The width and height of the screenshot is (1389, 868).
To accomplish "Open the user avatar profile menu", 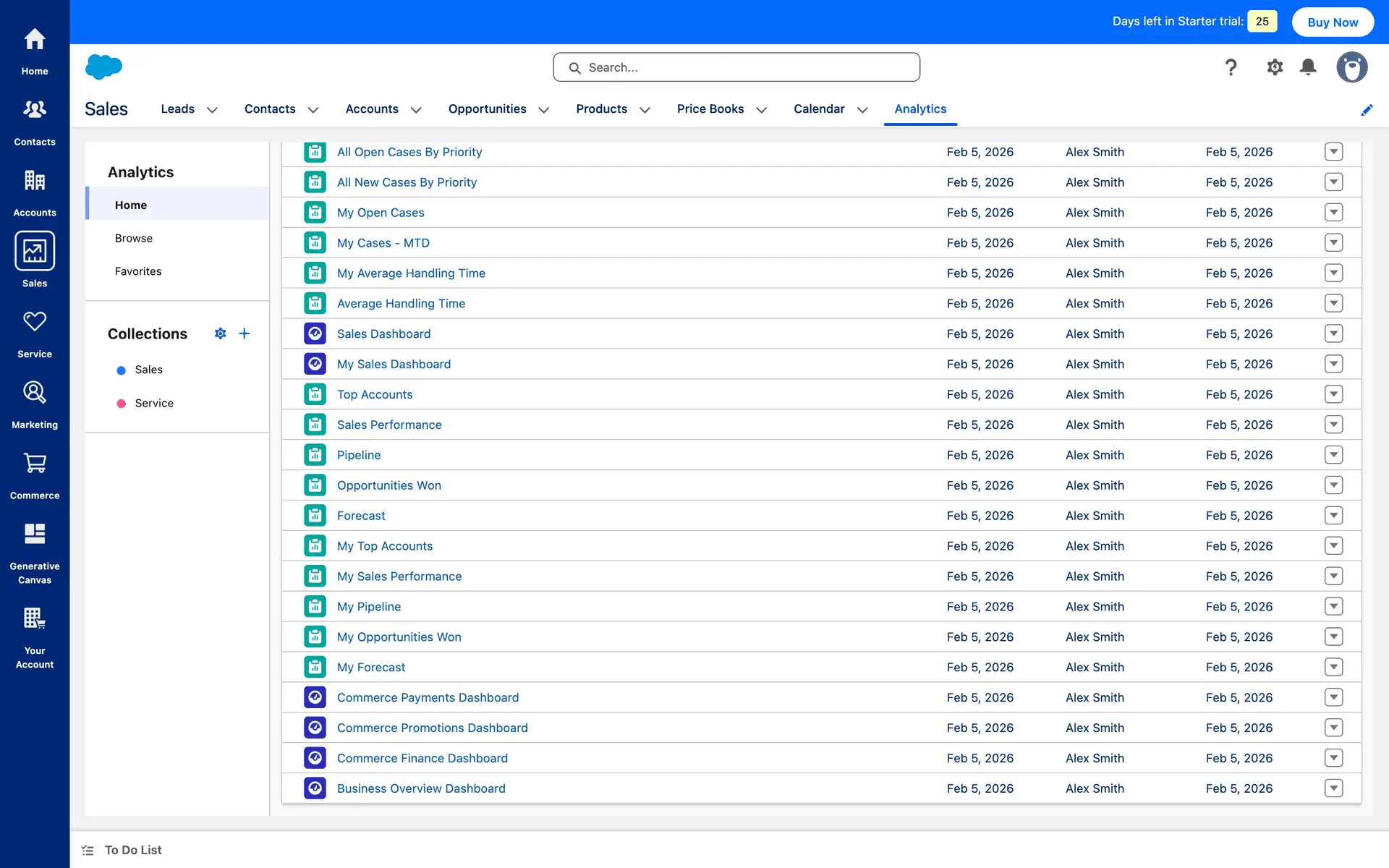I will pyautogui.click(x=1351, y=67).
